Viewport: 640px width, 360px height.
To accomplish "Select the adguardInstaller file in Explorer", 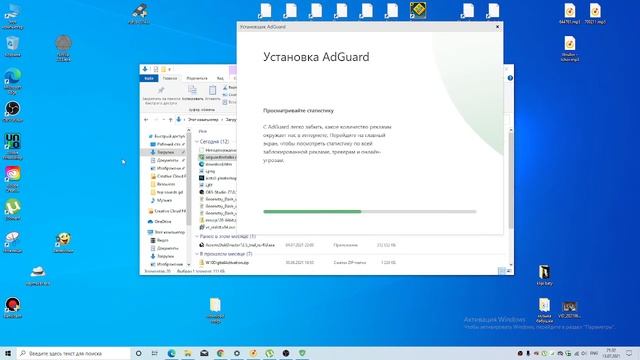I will click(218, 157).
